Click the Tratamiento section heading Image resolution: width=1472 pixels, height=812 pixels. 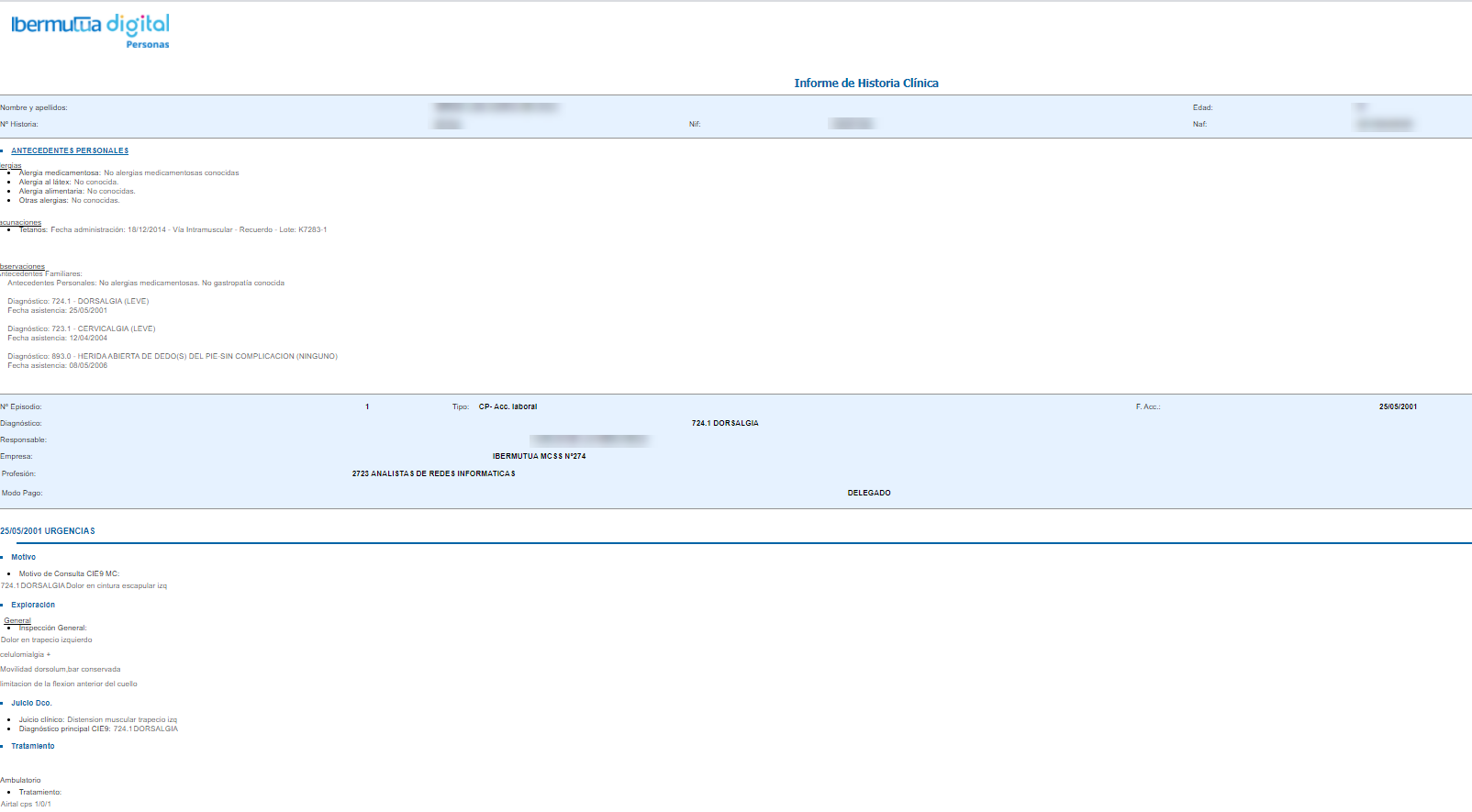click(33, 746)
